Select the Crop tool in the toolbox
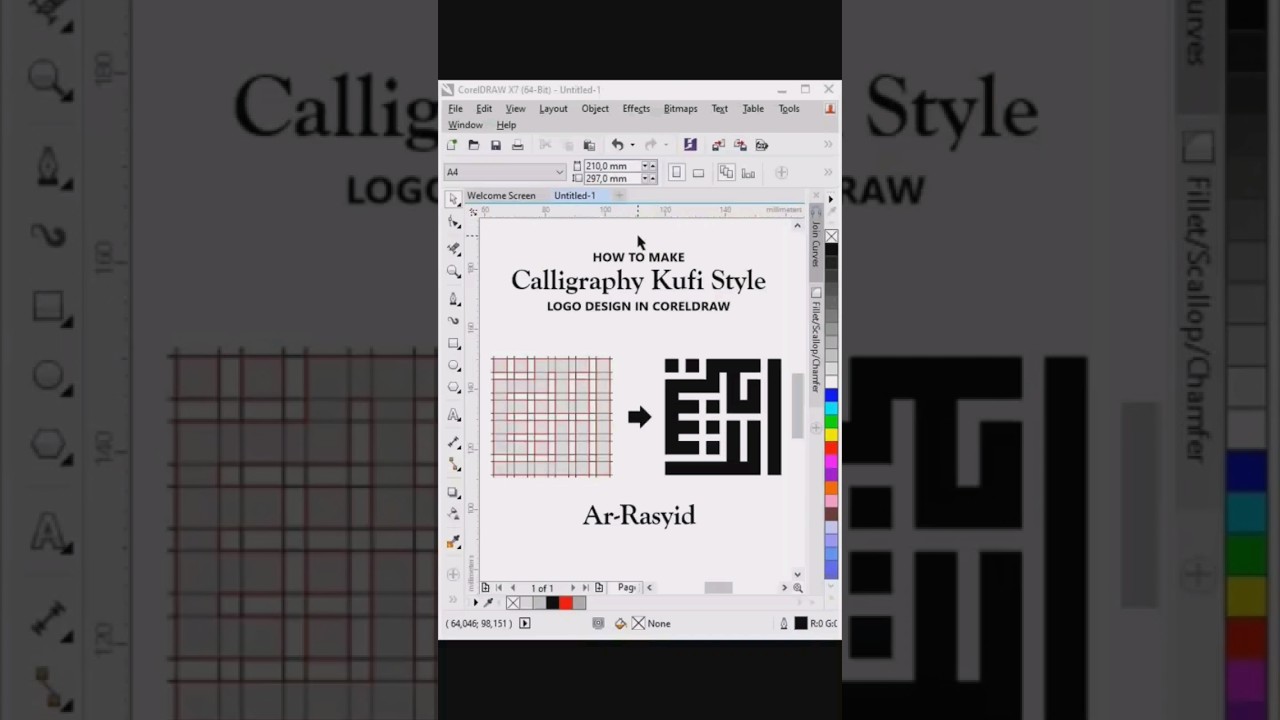Viewport: 1280px width, 720px height. tap(454, 248)
